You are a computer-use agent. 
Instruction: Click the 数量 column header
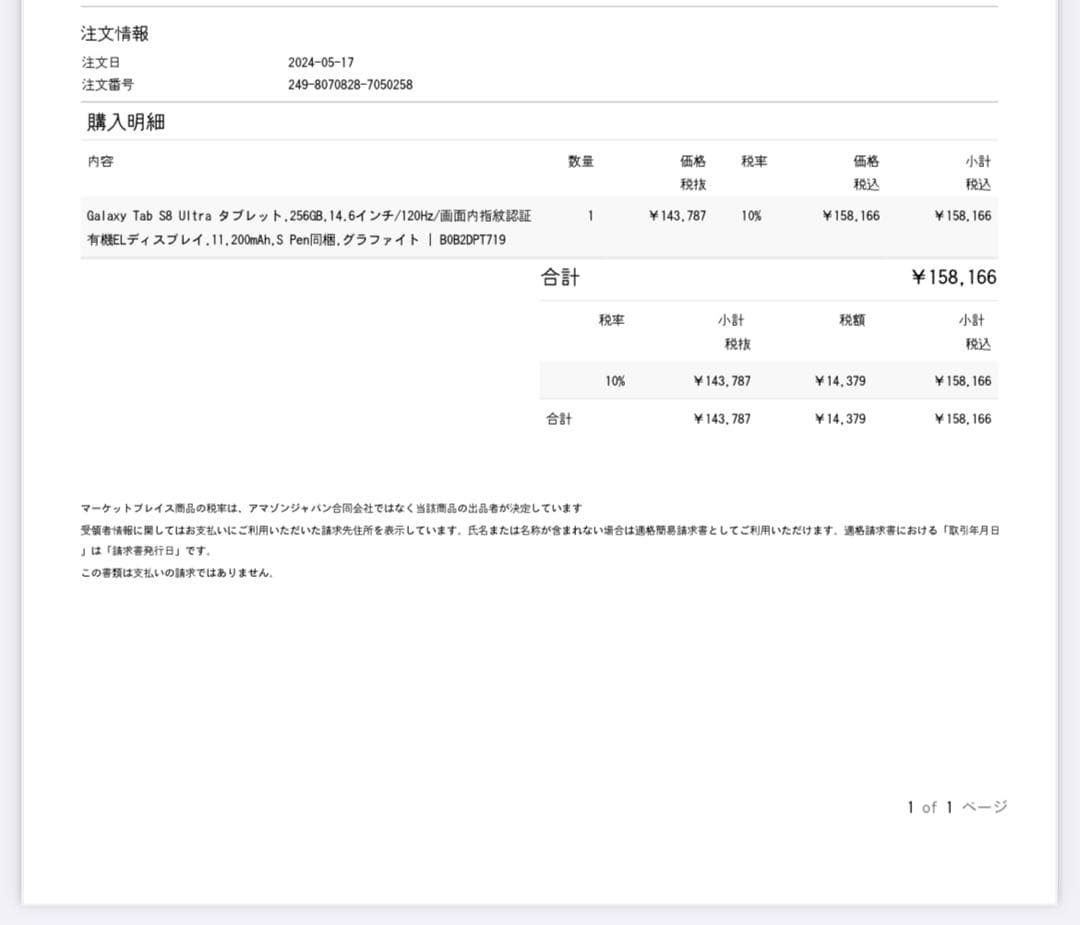(x=581, y=161)
